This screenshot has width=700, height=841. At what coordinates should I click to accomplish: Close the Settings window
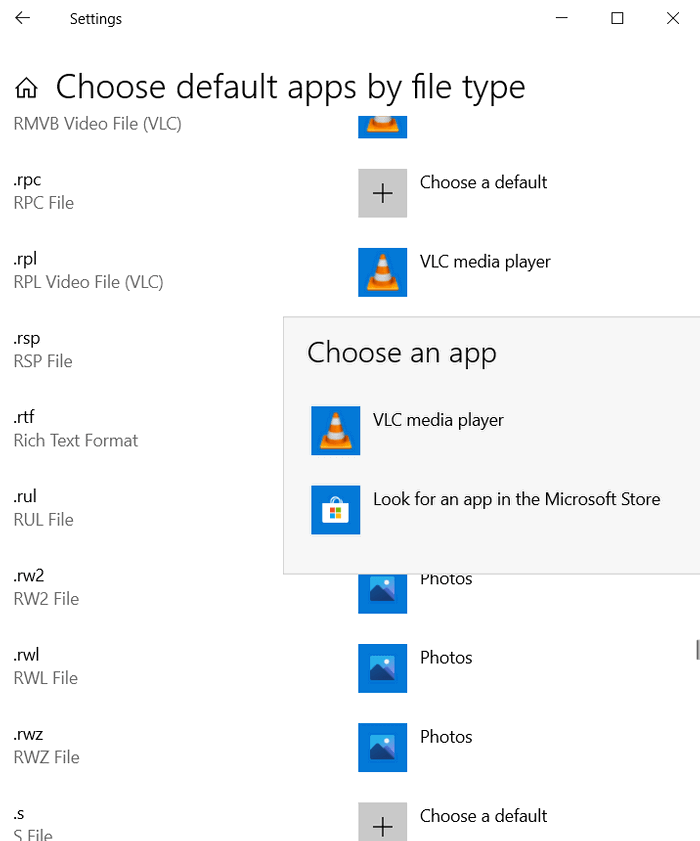[673, 18]
